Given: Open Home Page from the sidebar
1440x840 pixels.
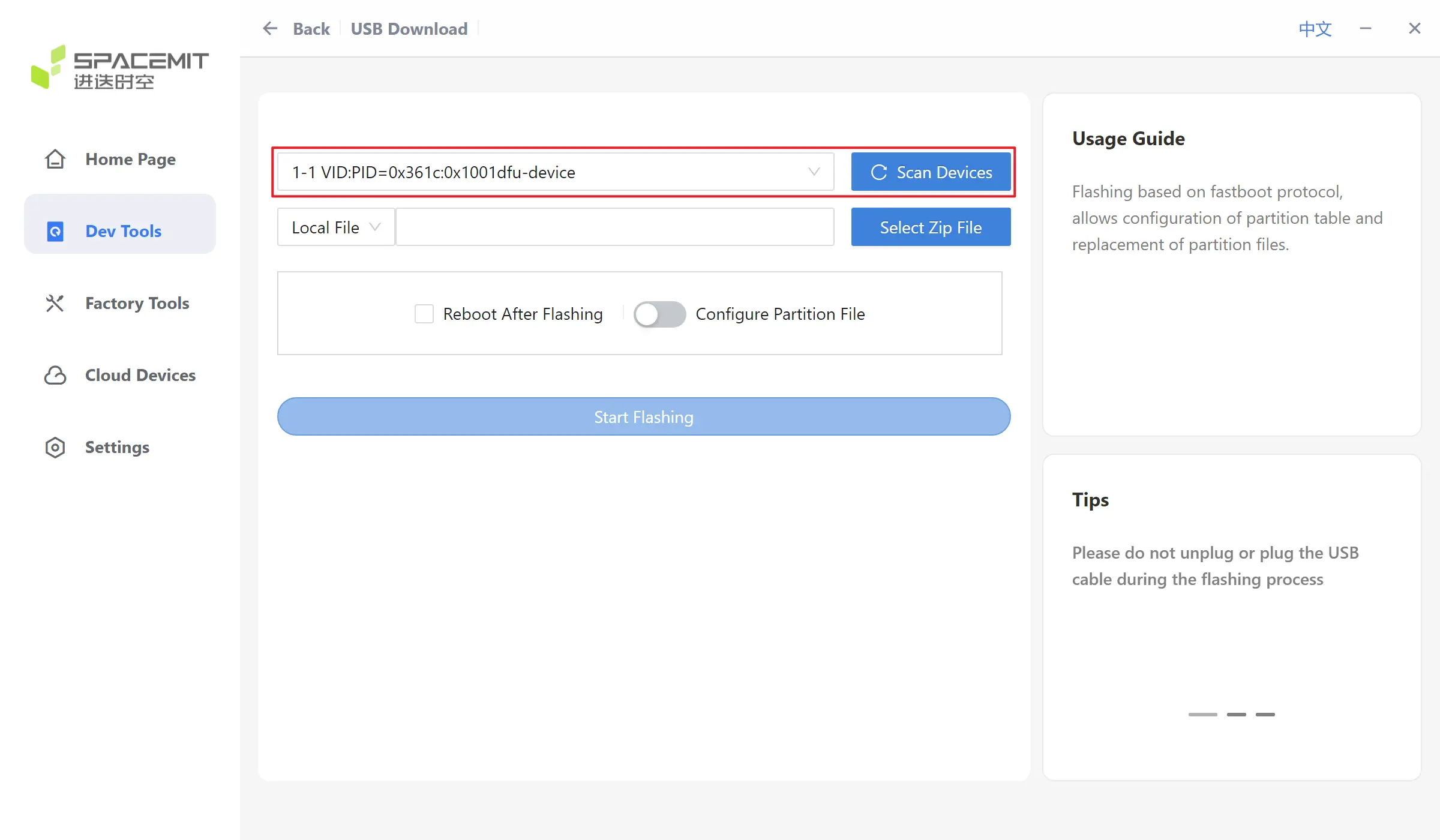Looking at the screenshot, I should 120,159.
